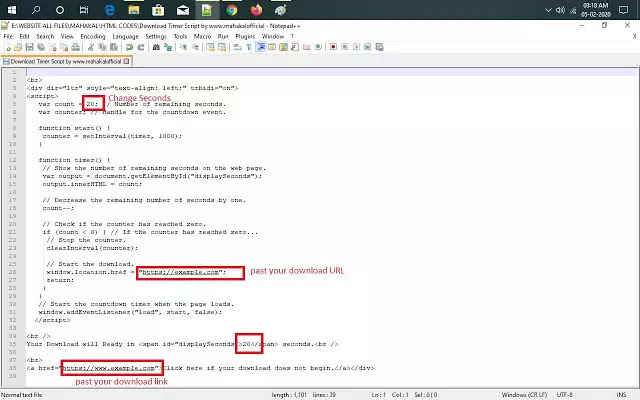Toggle INS insert mode in status bar
Viewport: 640px width, 400px height.
[621, 395]
